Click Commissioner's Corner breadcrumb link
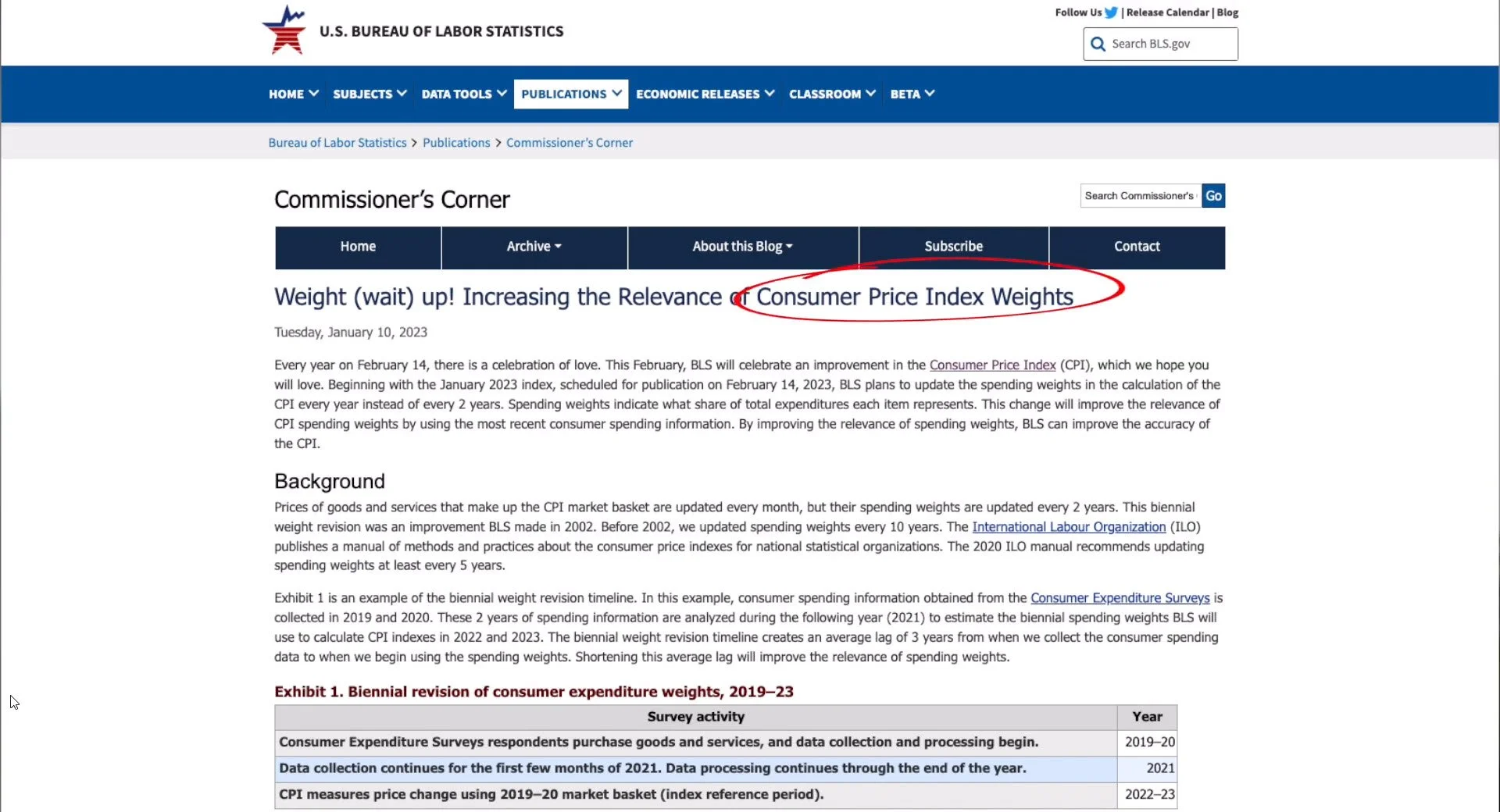1500x812 pixels. (570, 143)
